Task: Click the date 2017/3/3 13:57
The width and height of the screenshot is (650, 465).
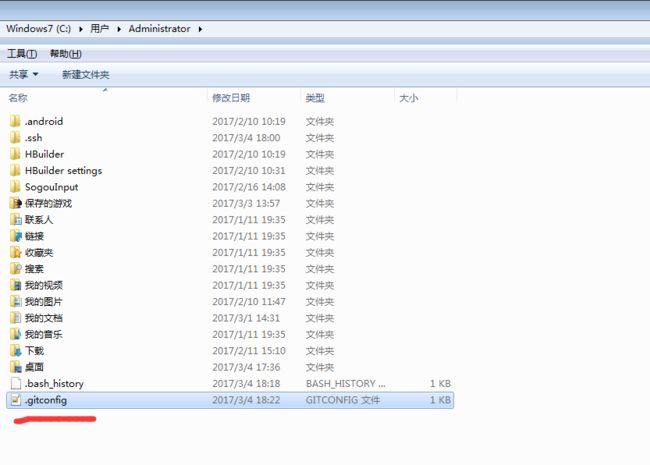Action: pos(246,203)
